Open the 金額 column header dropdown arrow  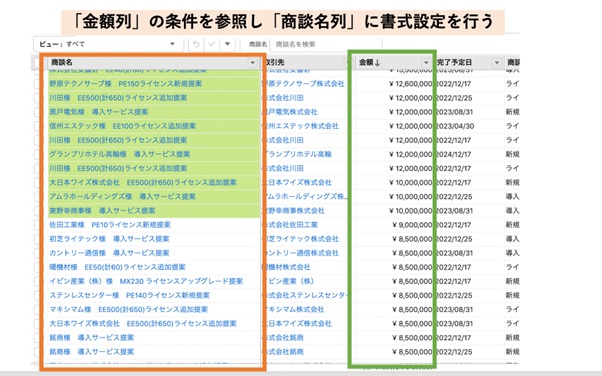click(426, 62)
